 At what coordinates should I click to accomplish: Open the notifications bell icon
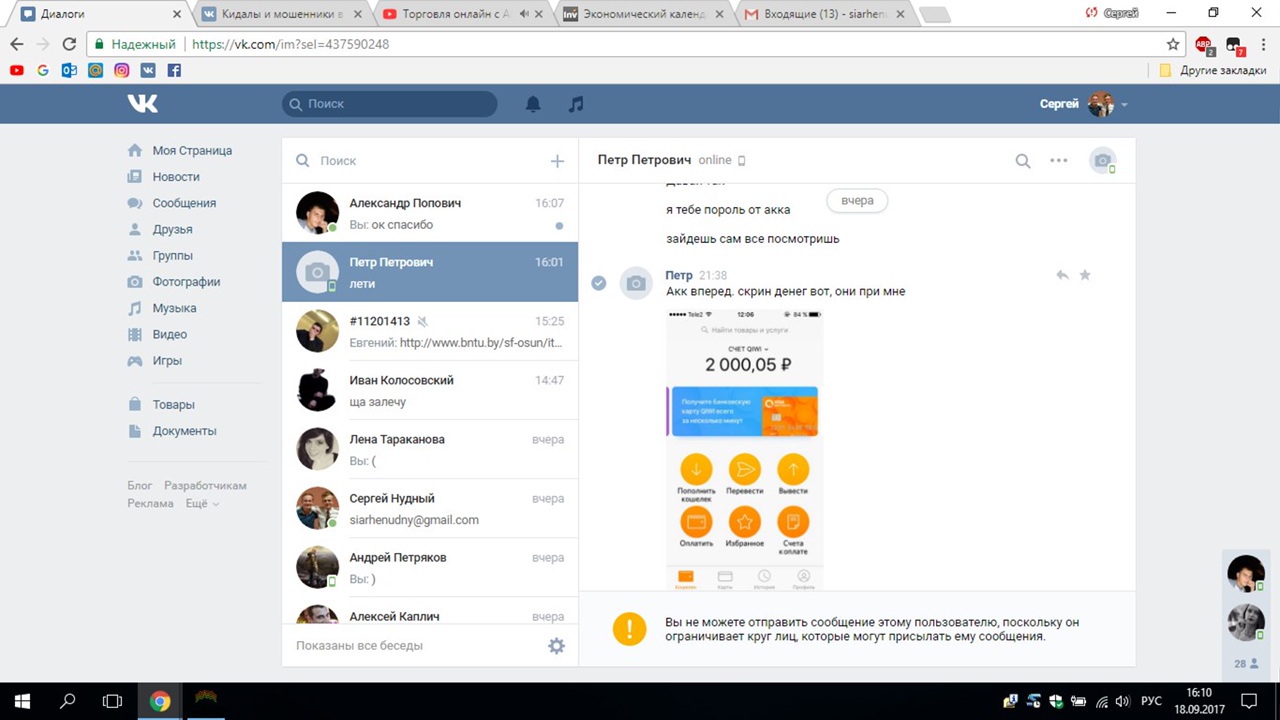click(534, 104)
